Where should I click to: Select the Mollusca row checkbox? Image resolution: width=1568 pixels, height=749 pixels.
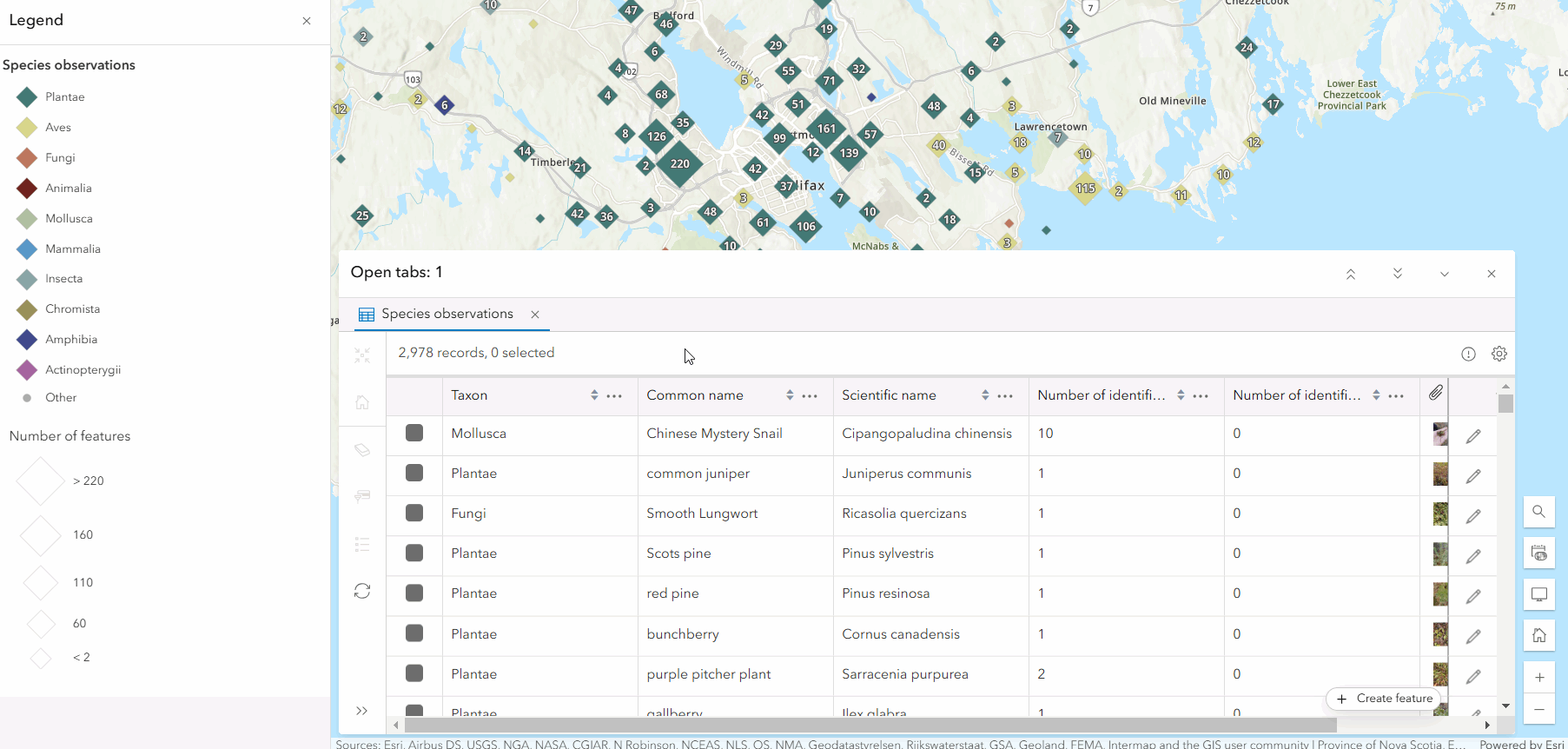click(414, 434)
